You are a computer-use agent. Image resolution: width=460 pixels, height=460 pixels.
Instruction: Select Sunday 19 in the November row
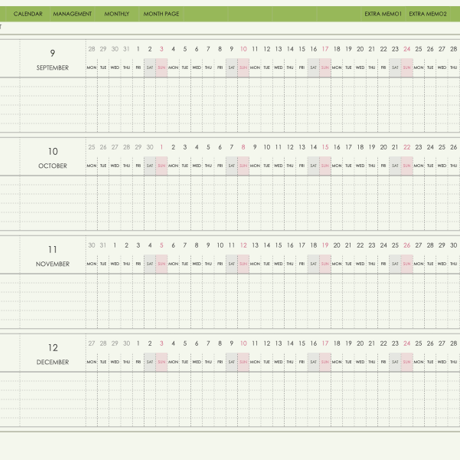[x=325, y=245]
